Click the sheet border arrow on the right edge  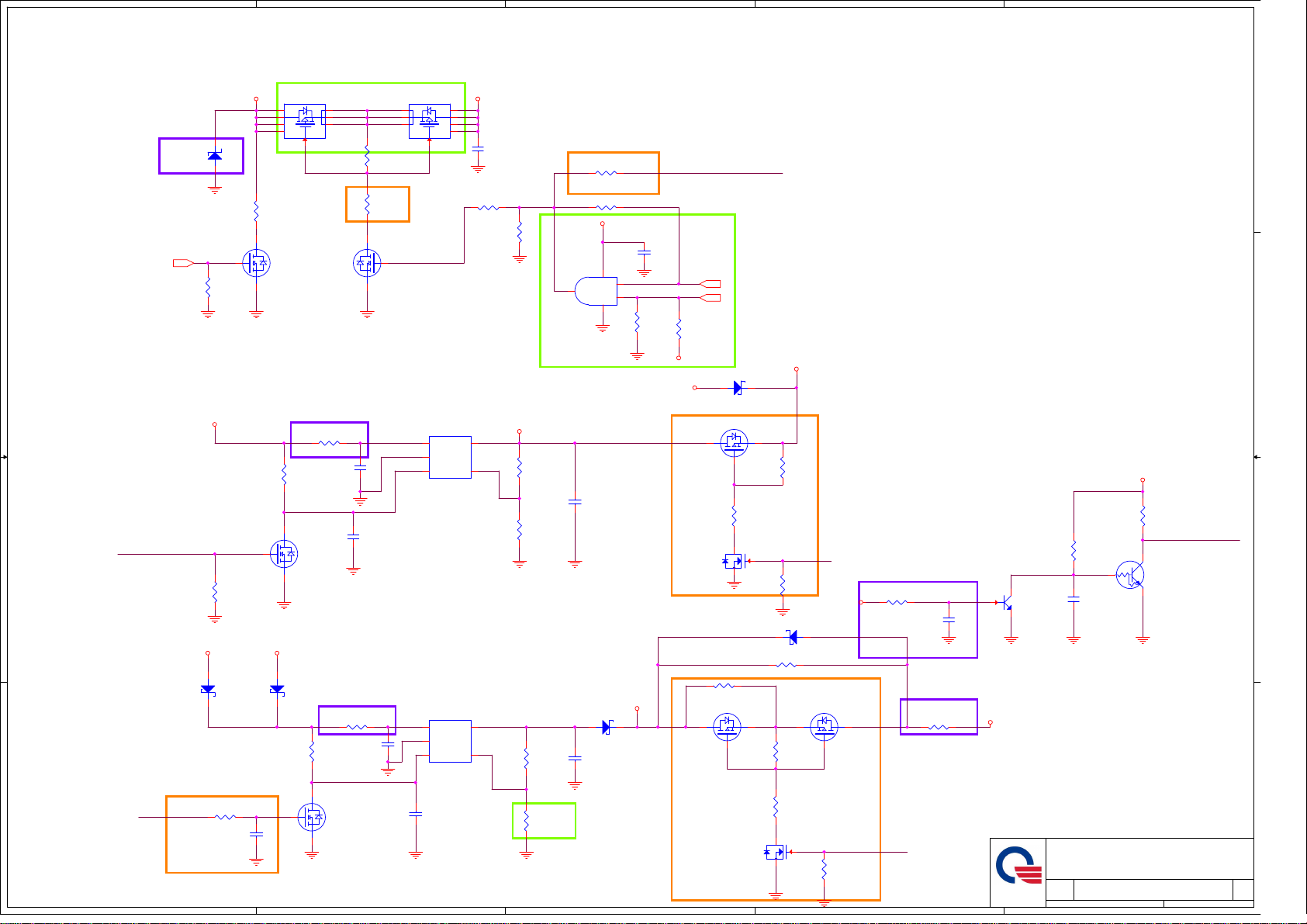1257,457
